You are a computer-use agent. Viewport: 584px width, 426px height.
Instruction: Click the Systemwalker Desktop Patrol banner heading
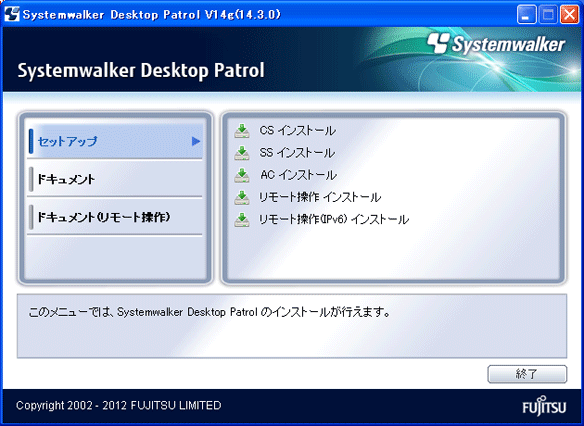(141, 71)
